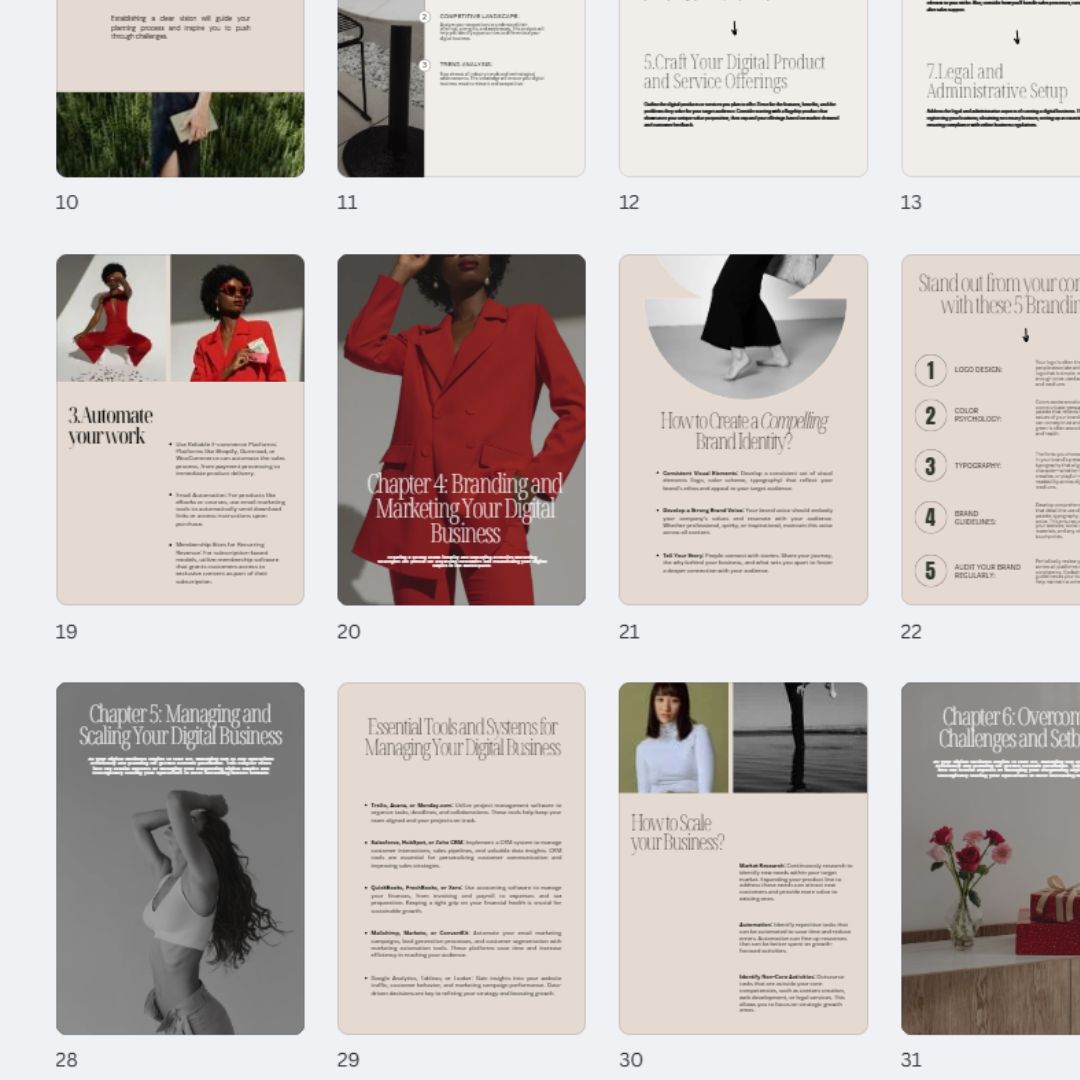
Task: Click the page number 12 label
Action: tap(629, 202)
